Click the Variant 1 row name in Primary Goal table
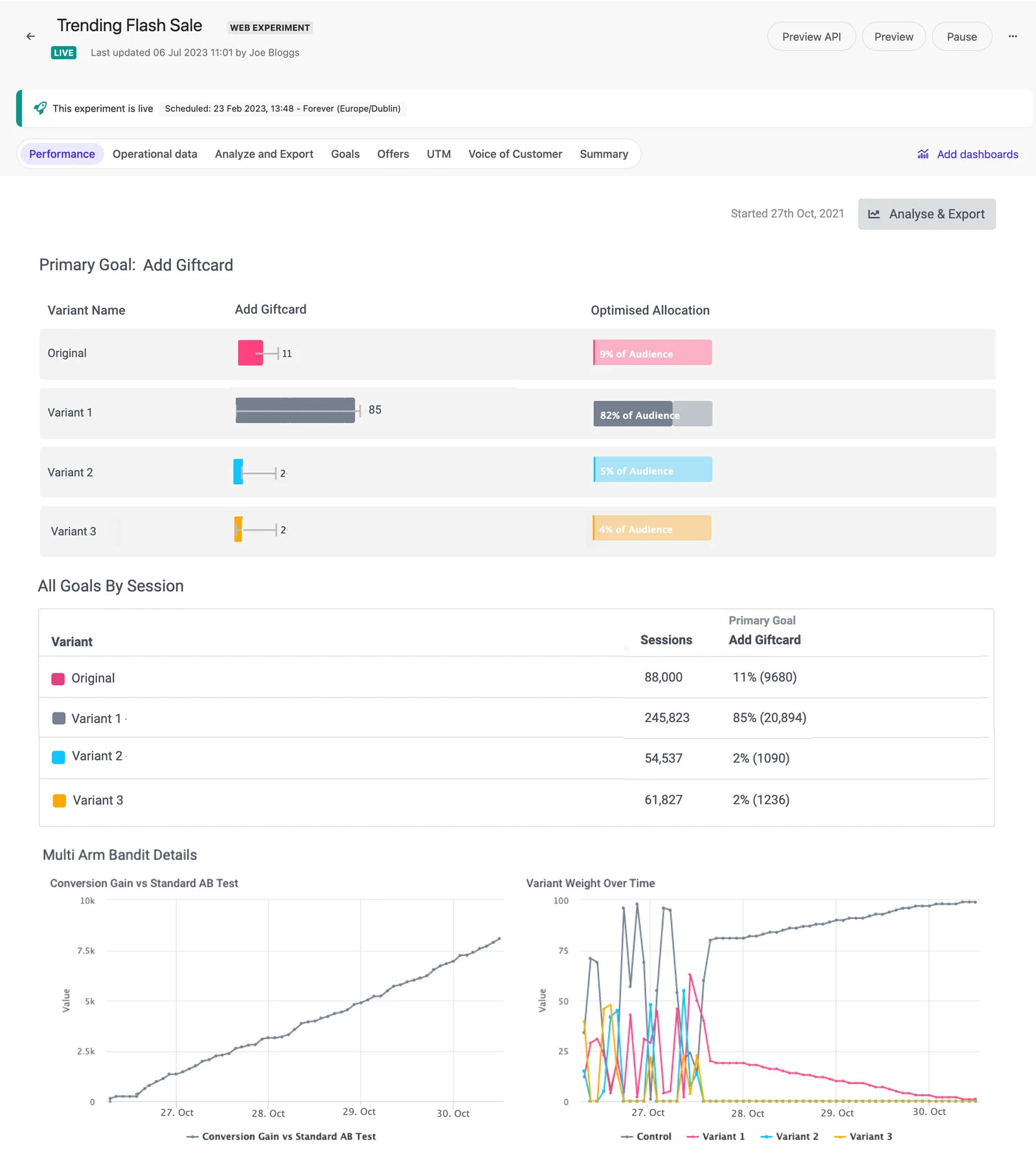 click(70, 413)
